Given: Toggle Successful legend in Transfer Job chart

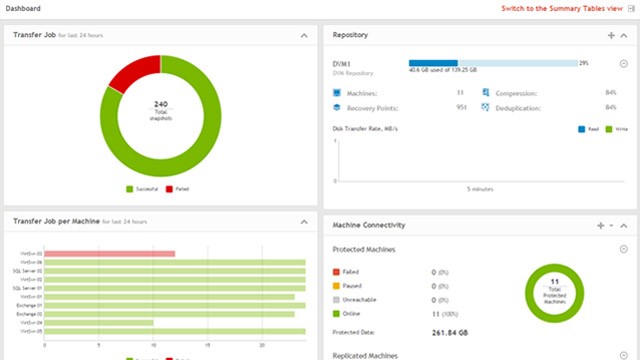Looking at the screenshot, I should click(142, 189).
